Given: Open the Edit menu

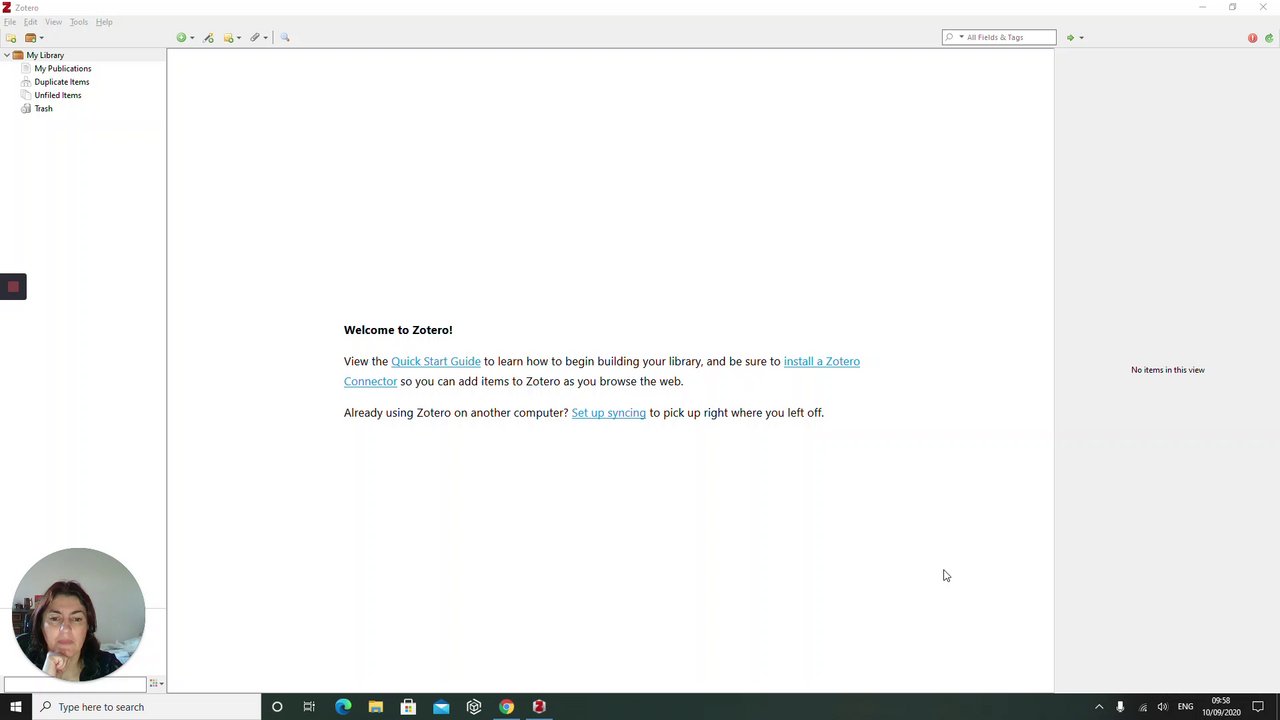Looking at the screenshot, I should [31, 22].
